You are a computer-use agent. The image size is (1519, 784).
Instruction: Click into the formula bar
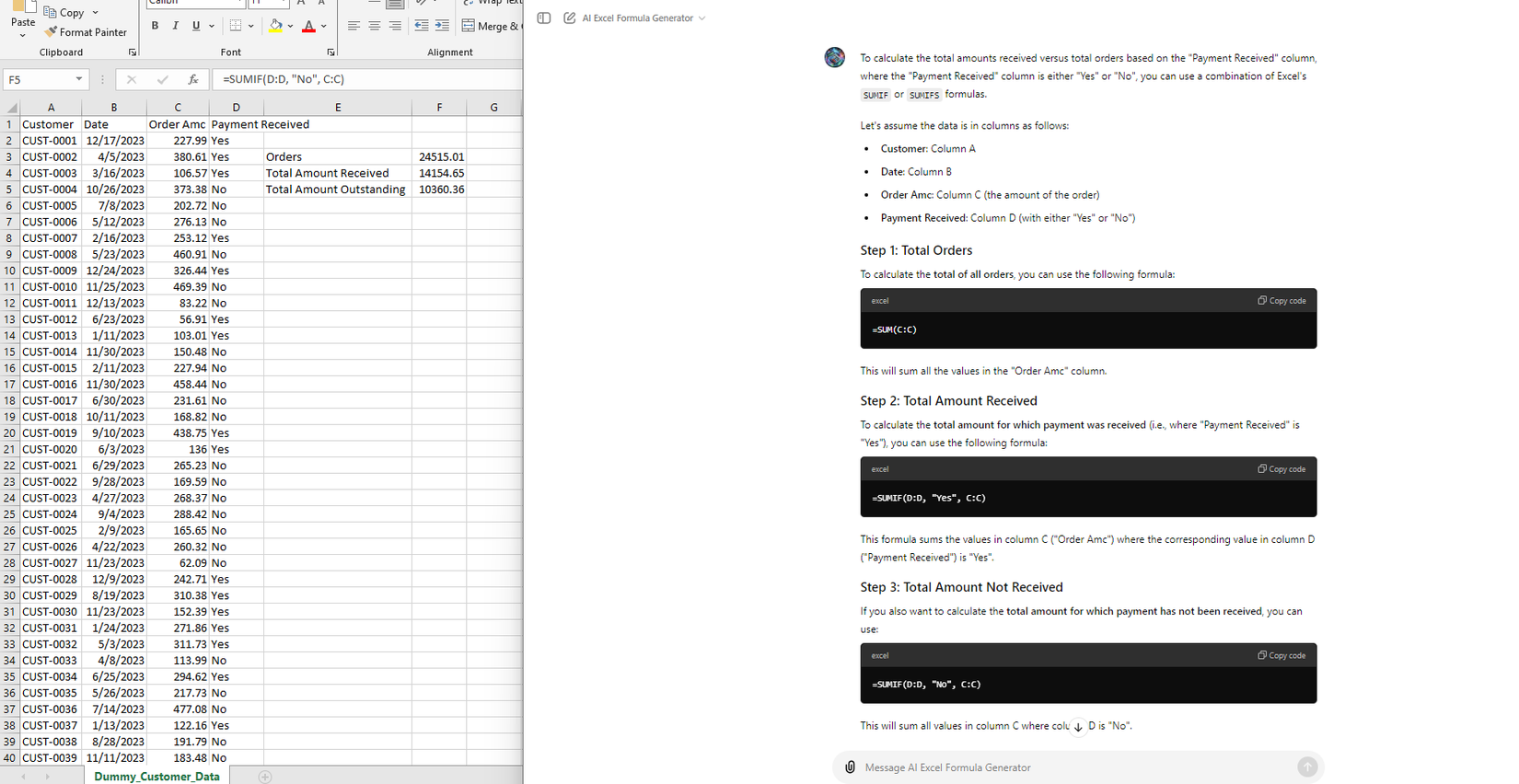click(367, 79)
